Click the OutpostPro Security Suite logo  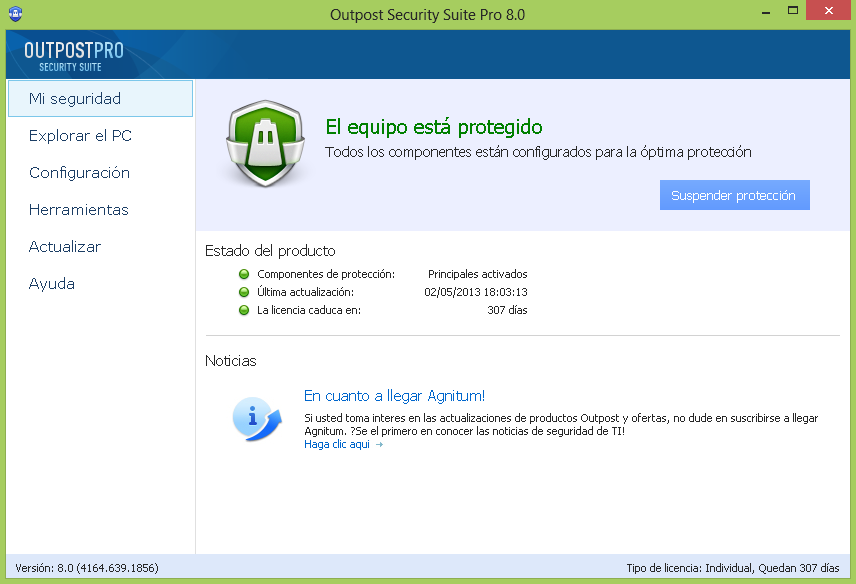tap(74, 56)
